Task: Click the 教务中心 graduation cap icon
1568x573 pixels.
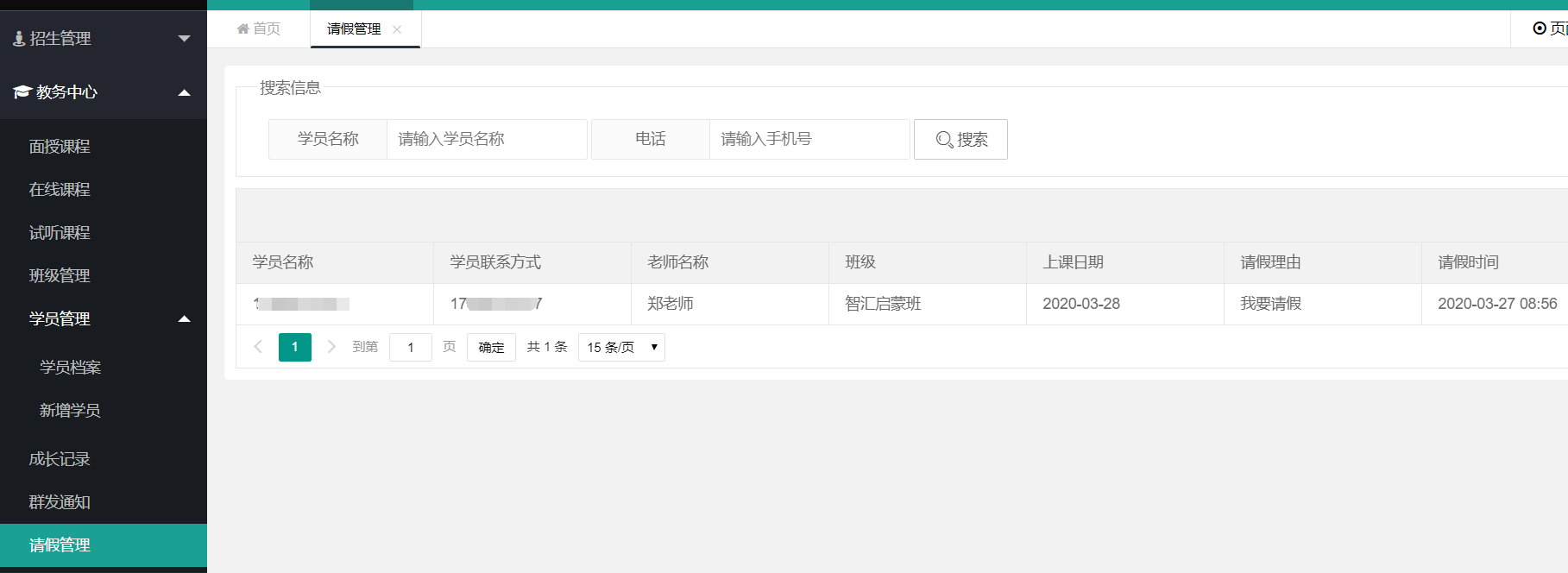Action: tap(22, 92)
